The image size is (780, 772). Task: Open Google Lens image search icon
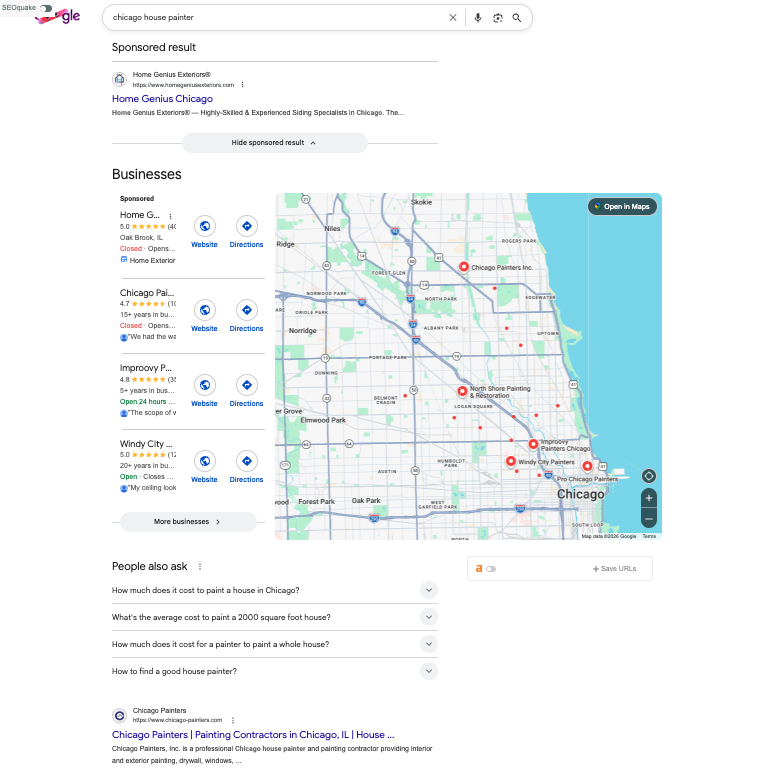(497, 17)
